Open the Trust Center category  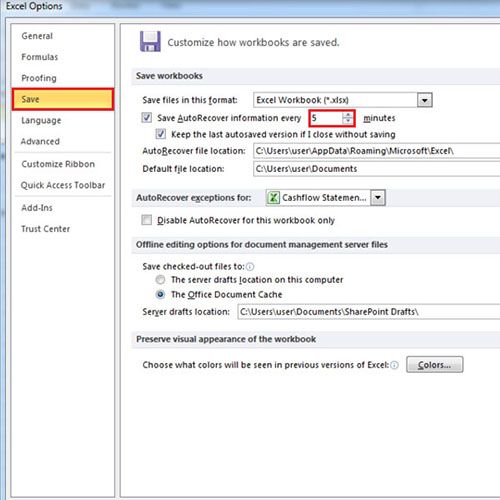[46, 229]
